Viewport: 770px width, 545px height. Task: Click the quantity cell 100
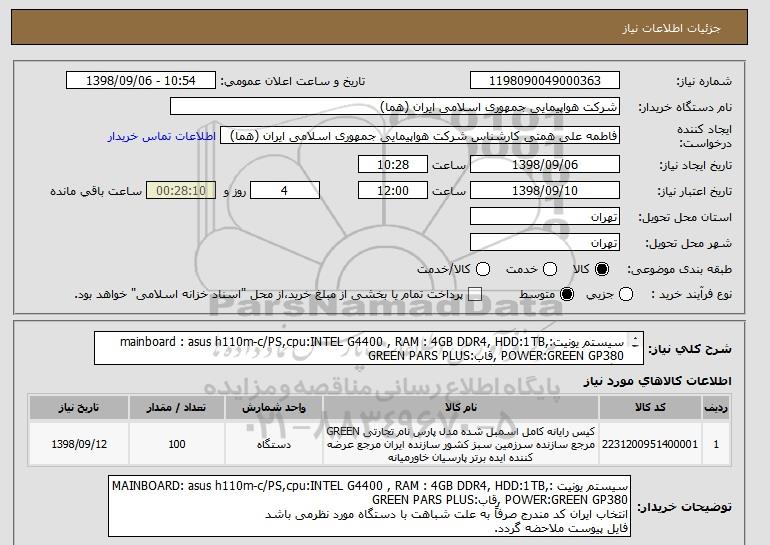click(177, 444)
